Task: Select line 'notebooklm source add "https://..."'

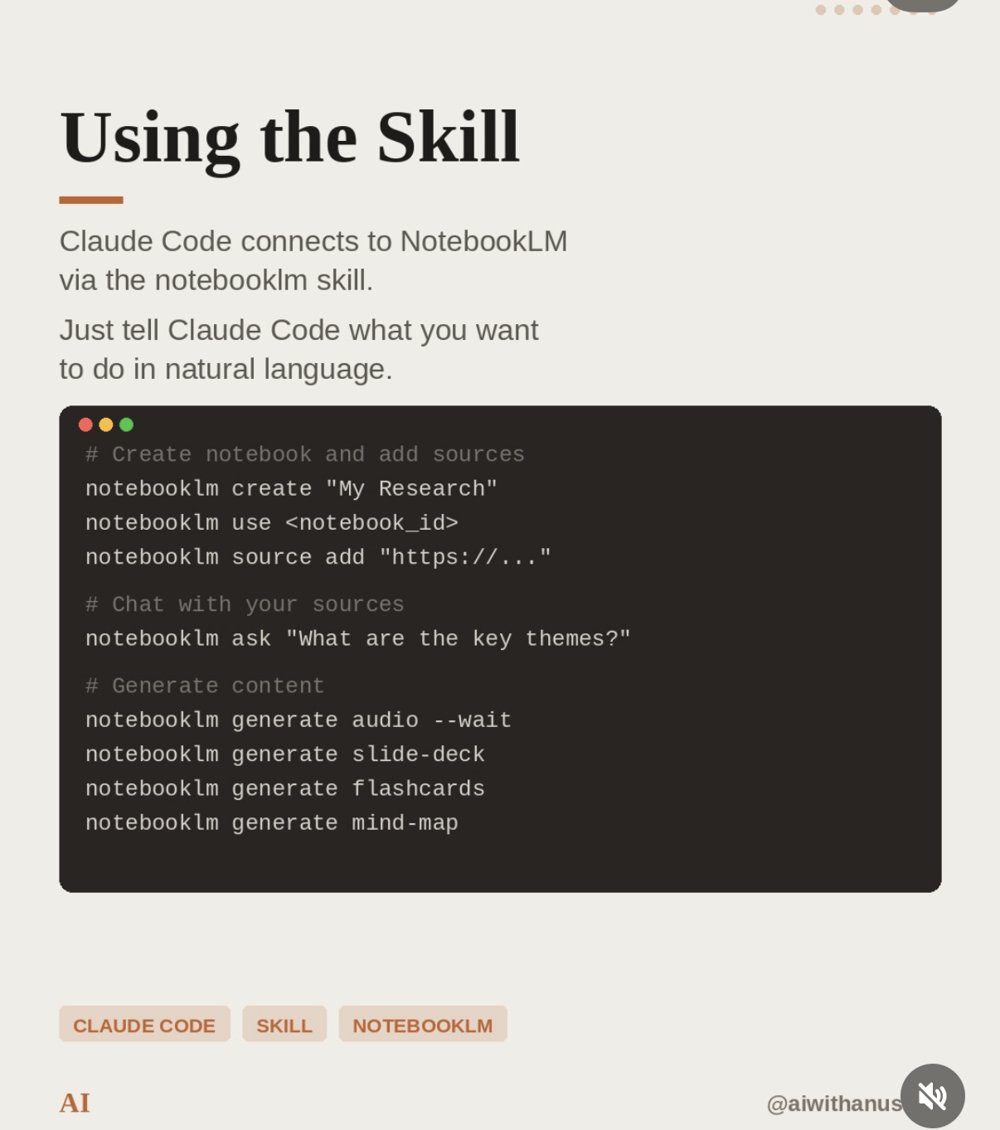Action: click(x=318, y=557)
